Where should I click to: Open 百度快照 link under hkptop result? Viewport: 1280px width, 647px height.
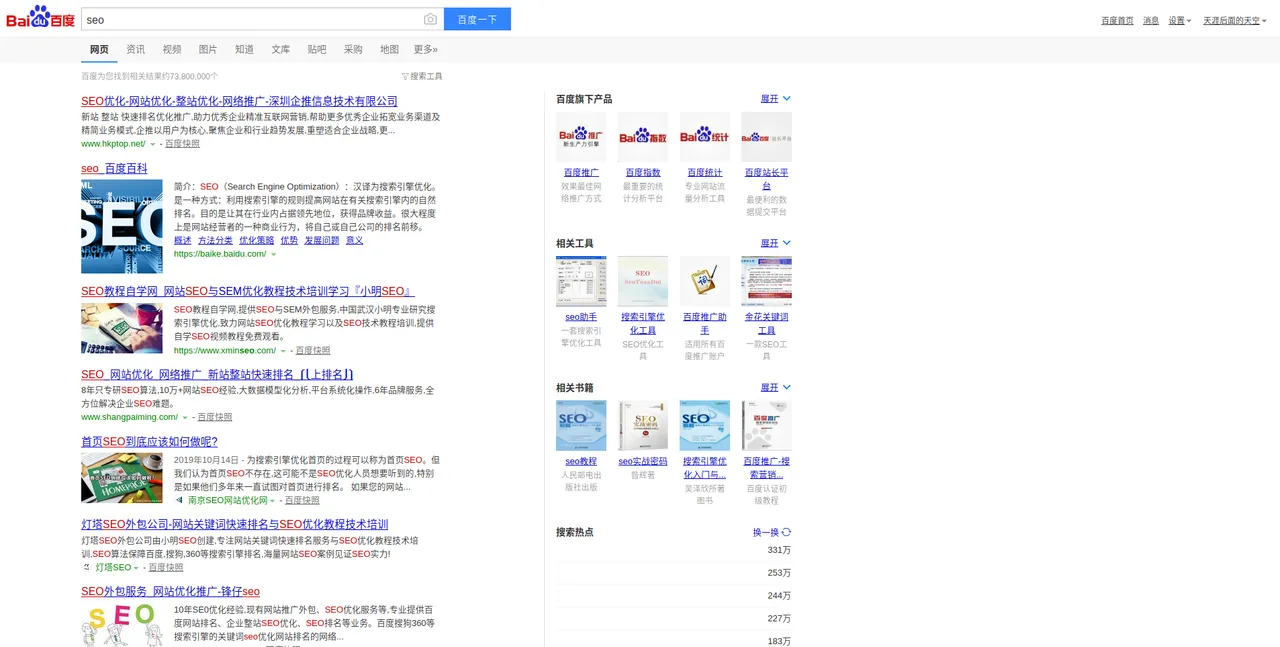click(x=182, y=144)
